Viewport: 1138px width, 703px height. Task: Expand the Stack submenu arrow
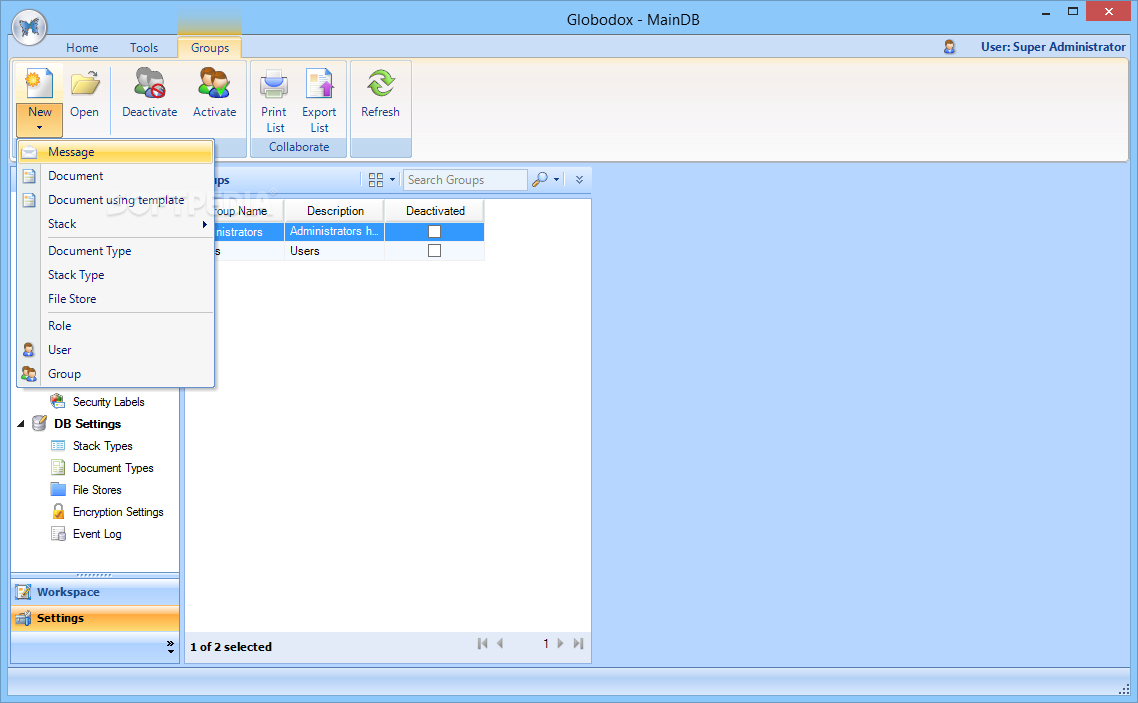click(205, 224)
